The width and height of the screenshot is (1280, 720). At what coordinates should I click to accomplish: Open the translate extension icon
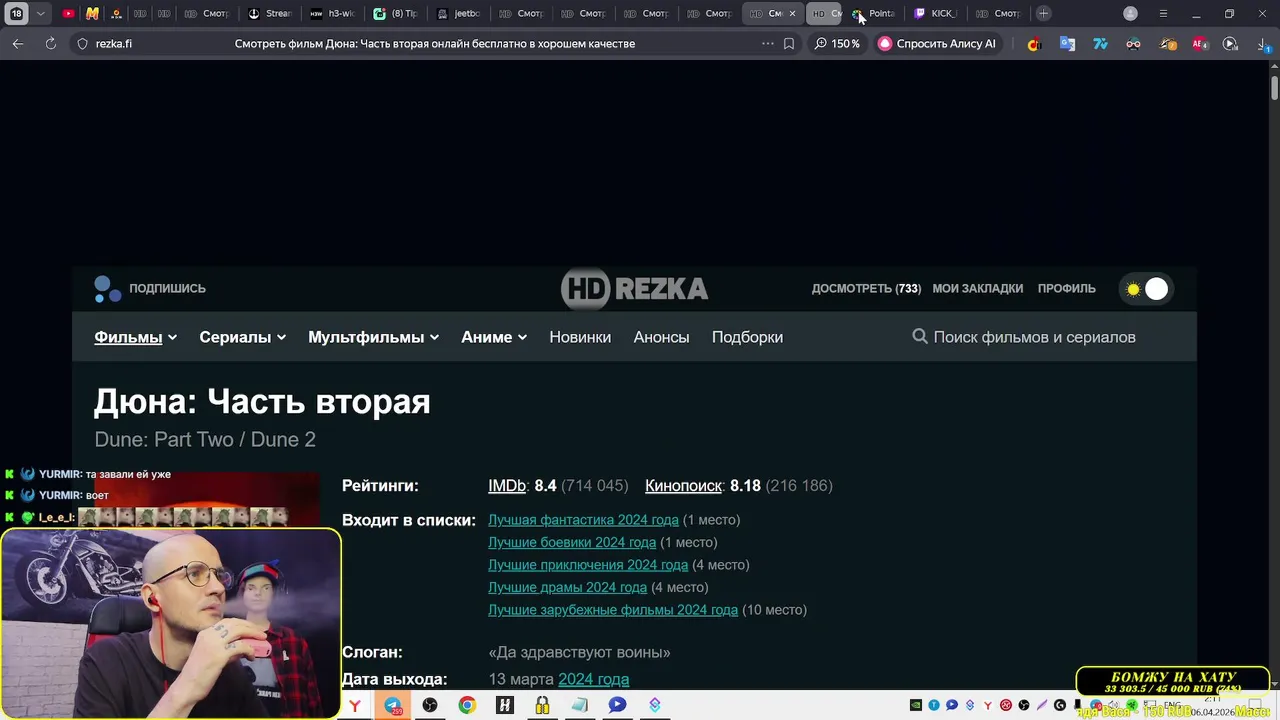(1067, 44)
